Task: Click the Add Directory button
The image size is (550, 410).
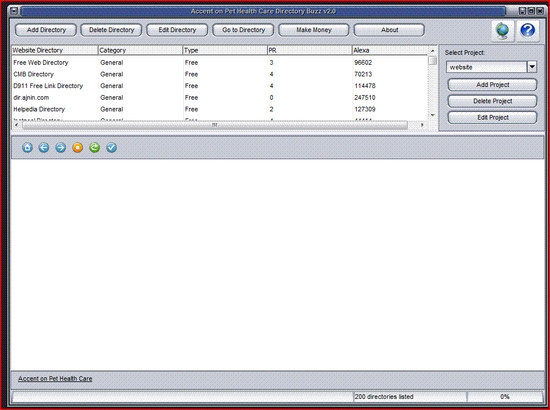Action: pos(46,30)
